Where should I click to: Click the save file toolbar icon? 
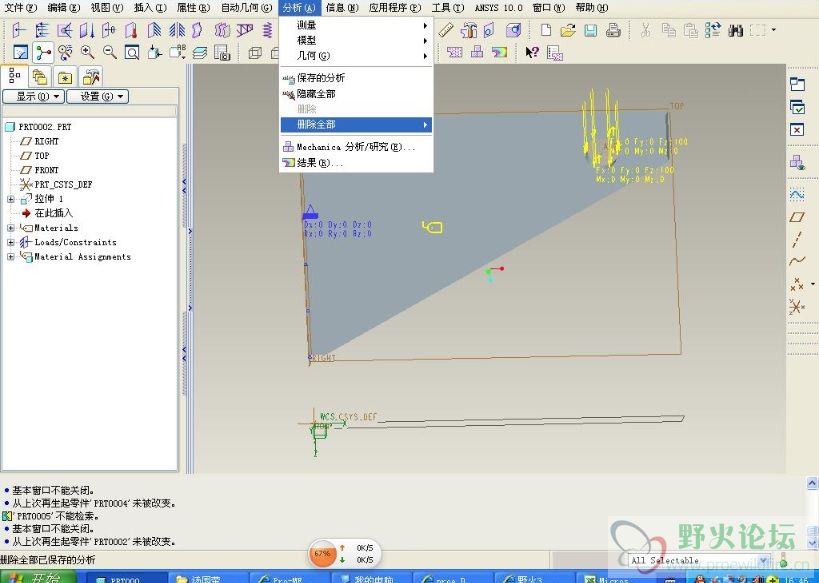tap(590, 31)
